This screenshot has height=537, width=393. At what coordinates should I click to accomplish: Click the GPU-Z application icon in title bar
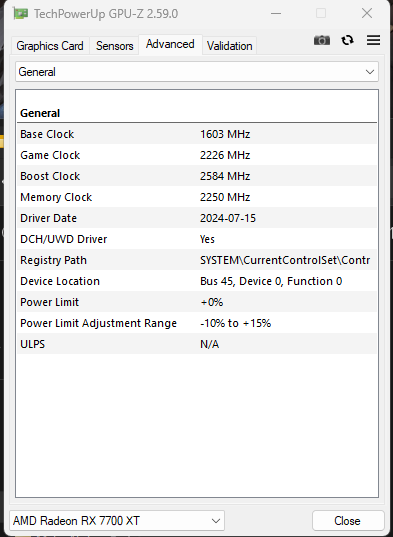click(20, 14)
